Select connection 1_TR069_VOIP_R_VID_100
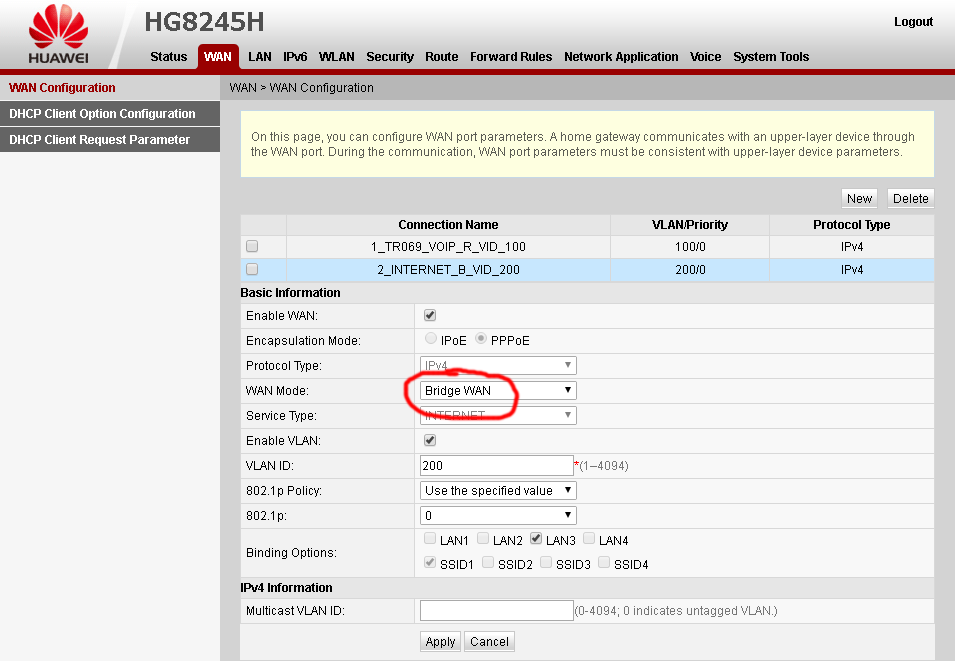Screen dimensions: 955x661 [x=448, y=247]
